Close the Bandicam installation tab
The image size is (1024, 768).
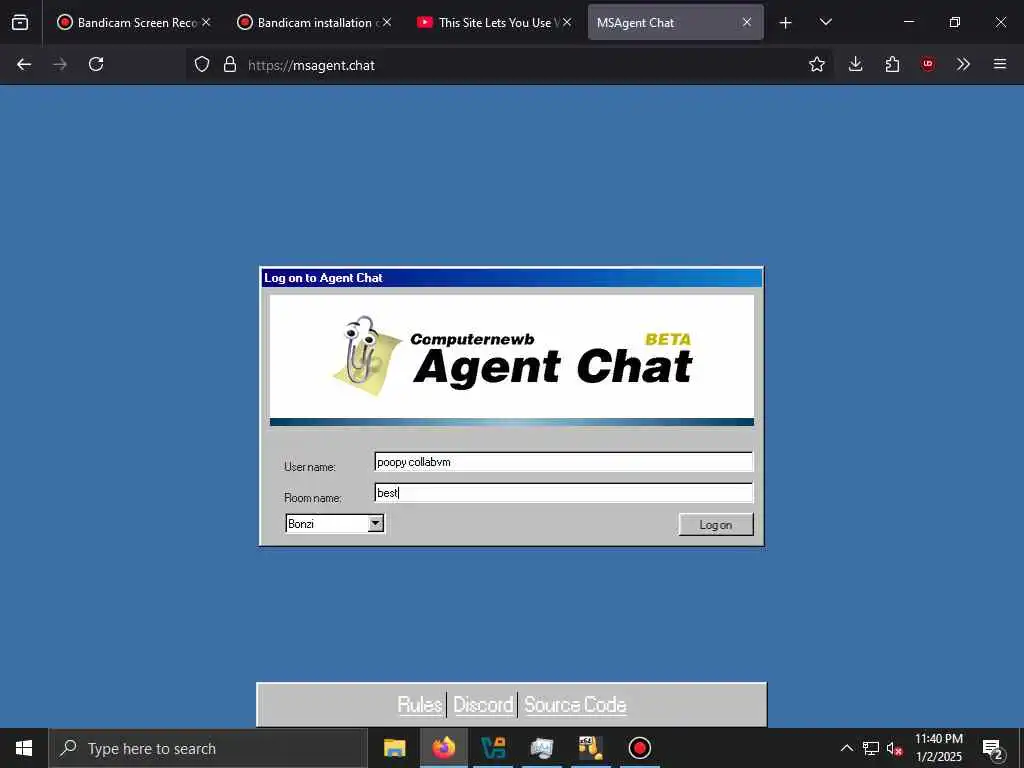pyautogui.click(x=387, y=22)
